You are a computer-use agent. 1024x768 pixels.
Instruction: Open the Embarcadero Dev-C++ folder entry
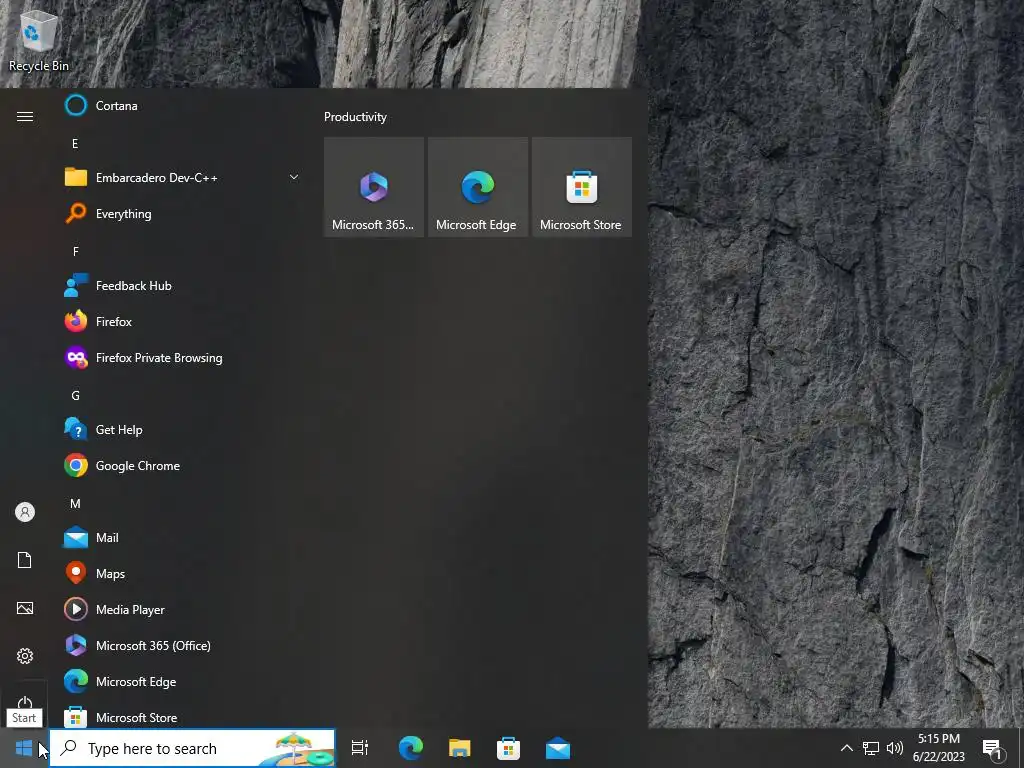[x=182, y=177]
